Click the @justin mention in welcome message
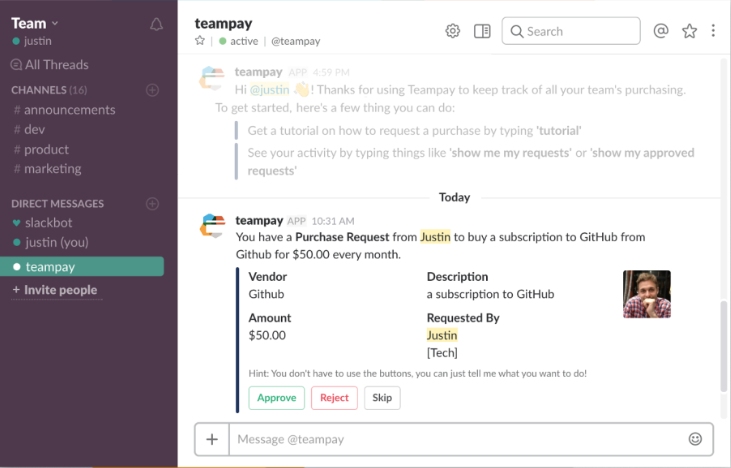The height and width of the screenshot is (468, 731). coord(269,89)
